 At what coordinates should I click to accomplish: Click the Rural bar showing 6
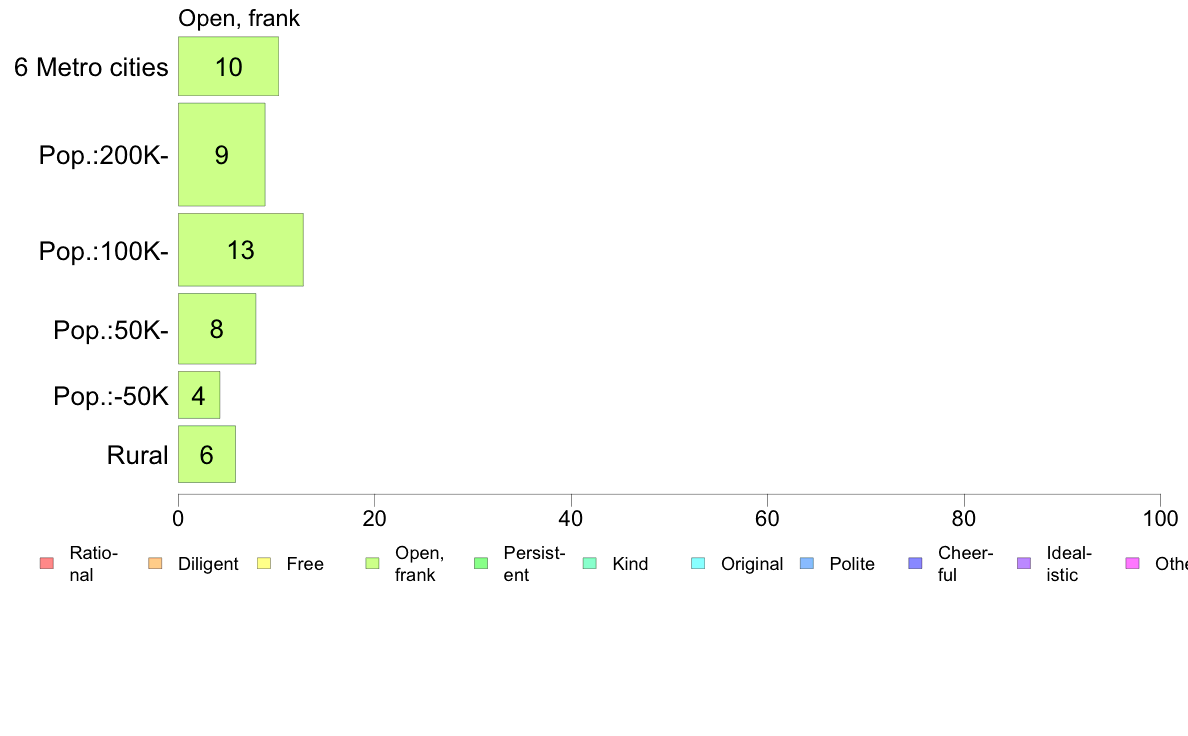point(207,454)
